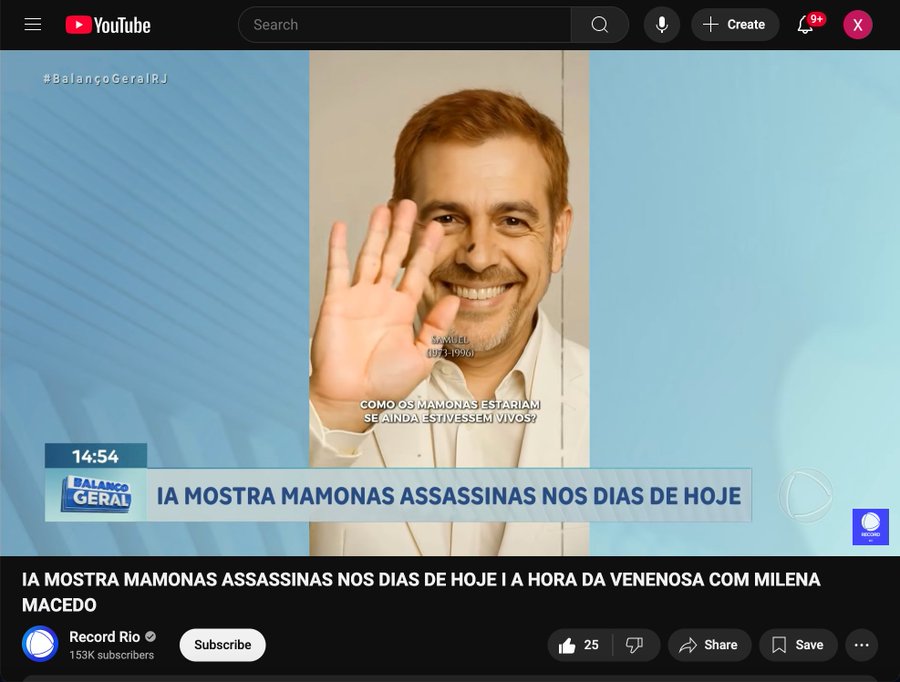Image resolution: width=900 pixels, height=682 pixels.
Task: Open the hamburger guide menu
Action: (x=33, y=25)
